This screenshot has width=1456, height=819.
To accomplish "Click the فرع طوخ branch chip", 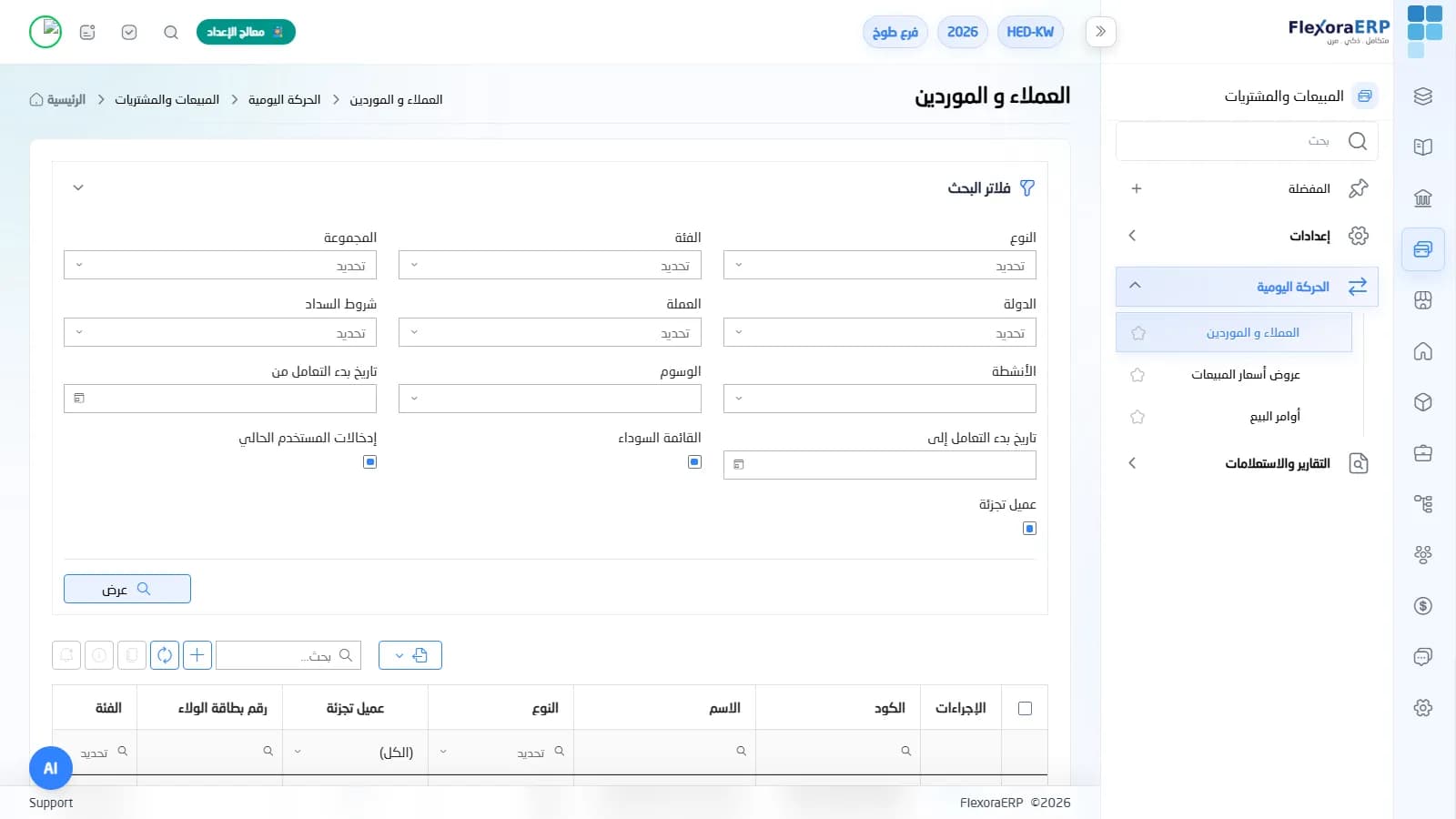I will (895, 33).
